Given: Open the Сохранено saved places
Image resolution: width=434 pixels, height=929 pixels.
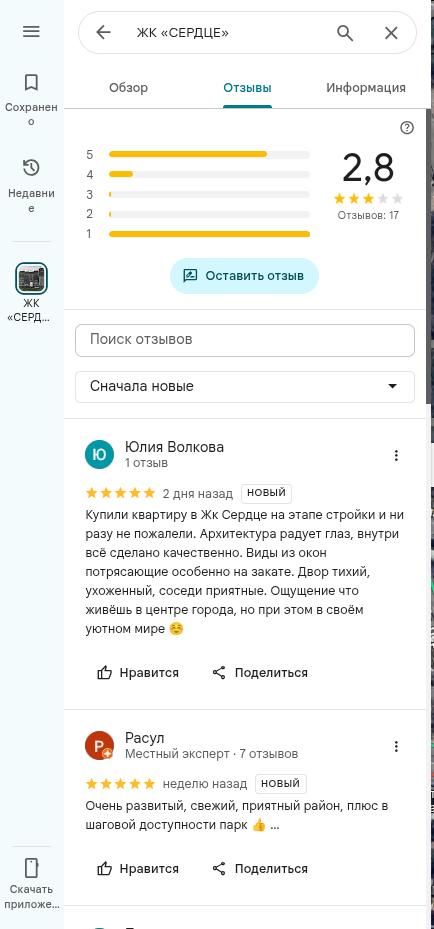Looking at the screenshot, I should point(31,99).
